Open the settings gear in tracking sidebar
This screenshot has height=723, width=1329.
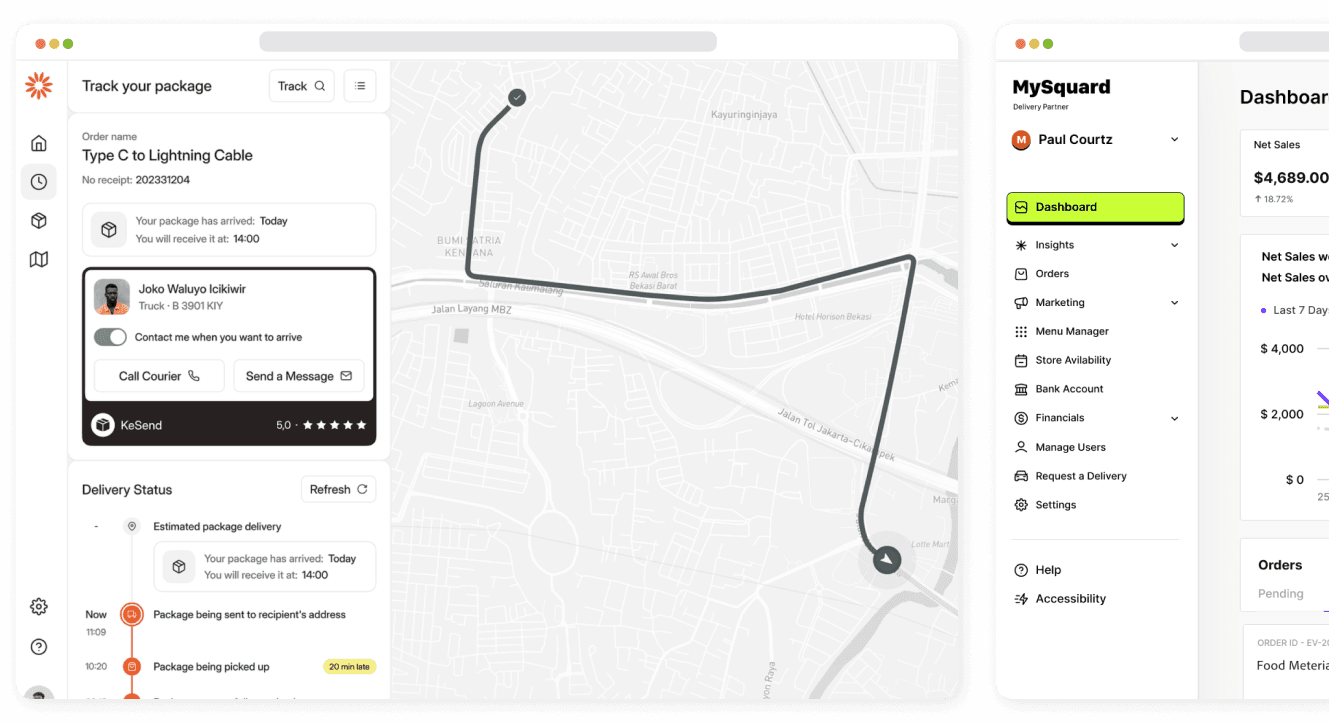pos(39,606)
